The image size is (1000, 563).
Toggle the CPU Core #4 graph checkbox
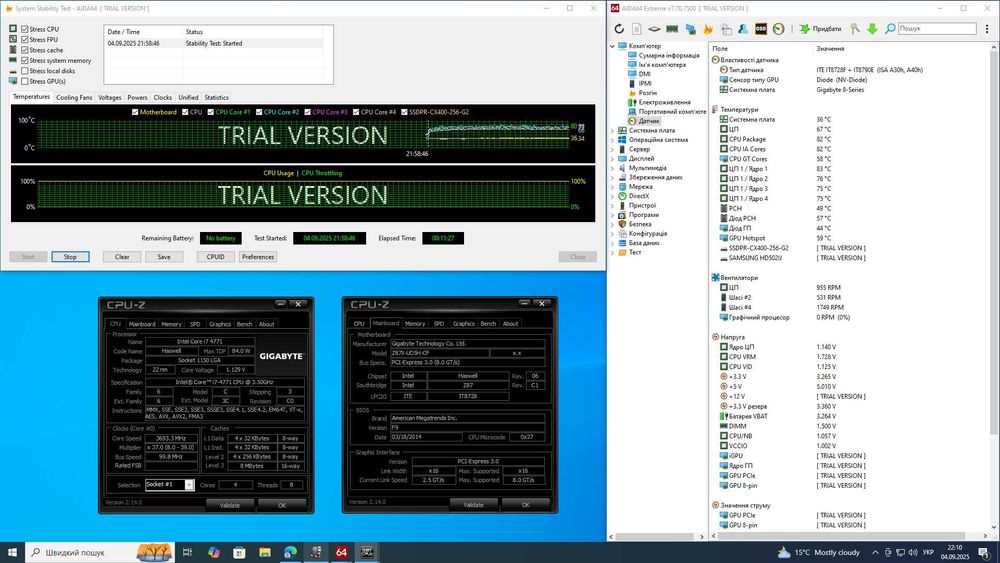355,112
